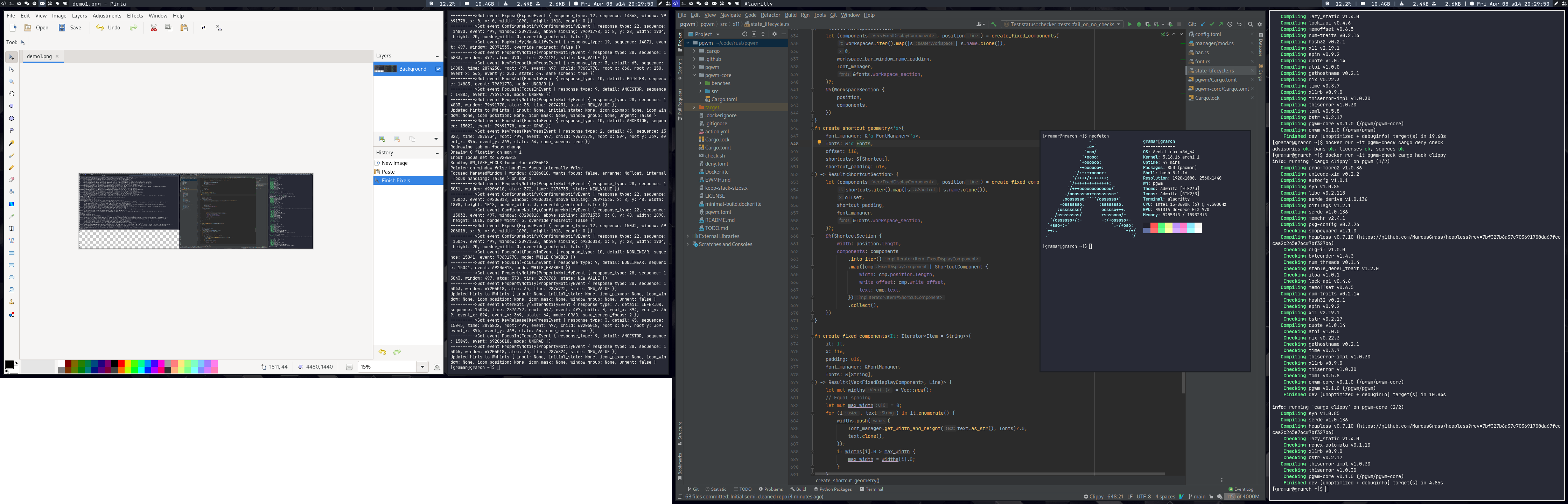Open run configuration dropdown fail_on_no_checks

(1062, 24)
